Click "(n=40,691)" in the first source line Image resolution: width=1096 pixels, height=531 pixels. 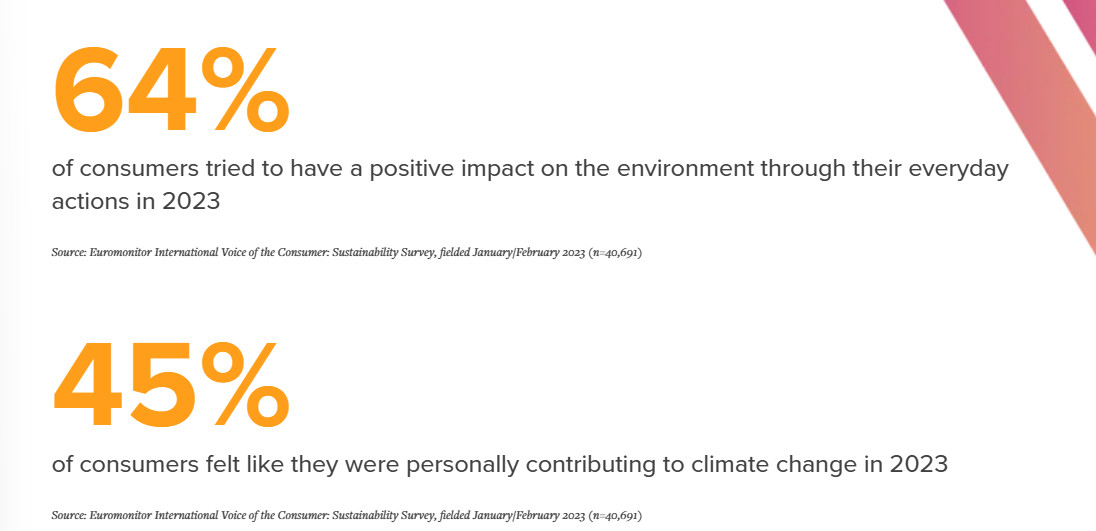[614, 253]
